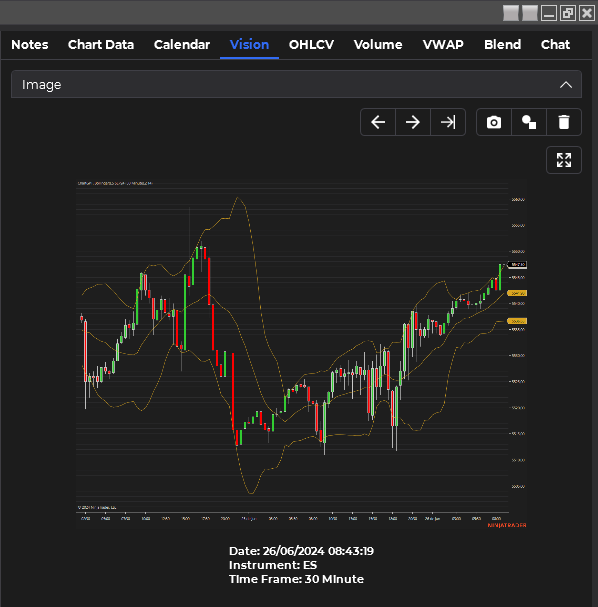Click the restore window button
This screenshot has width=598, height=607.
568,13
